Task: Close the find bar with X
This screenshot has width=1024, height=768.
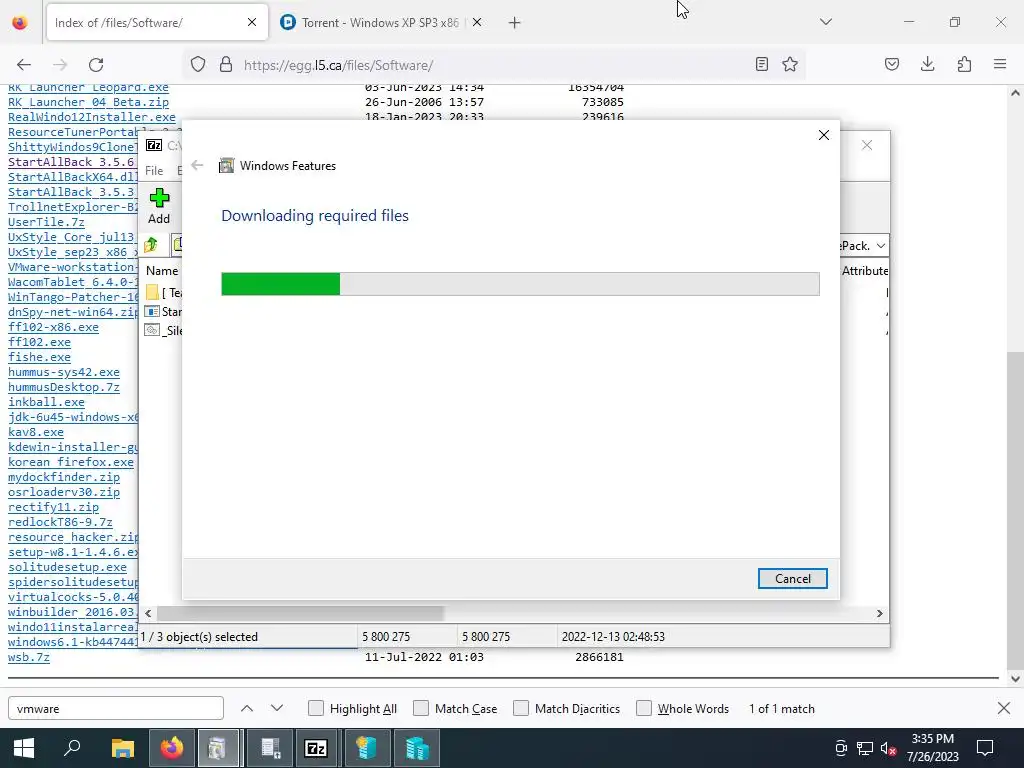Action: pos(1004,708)
